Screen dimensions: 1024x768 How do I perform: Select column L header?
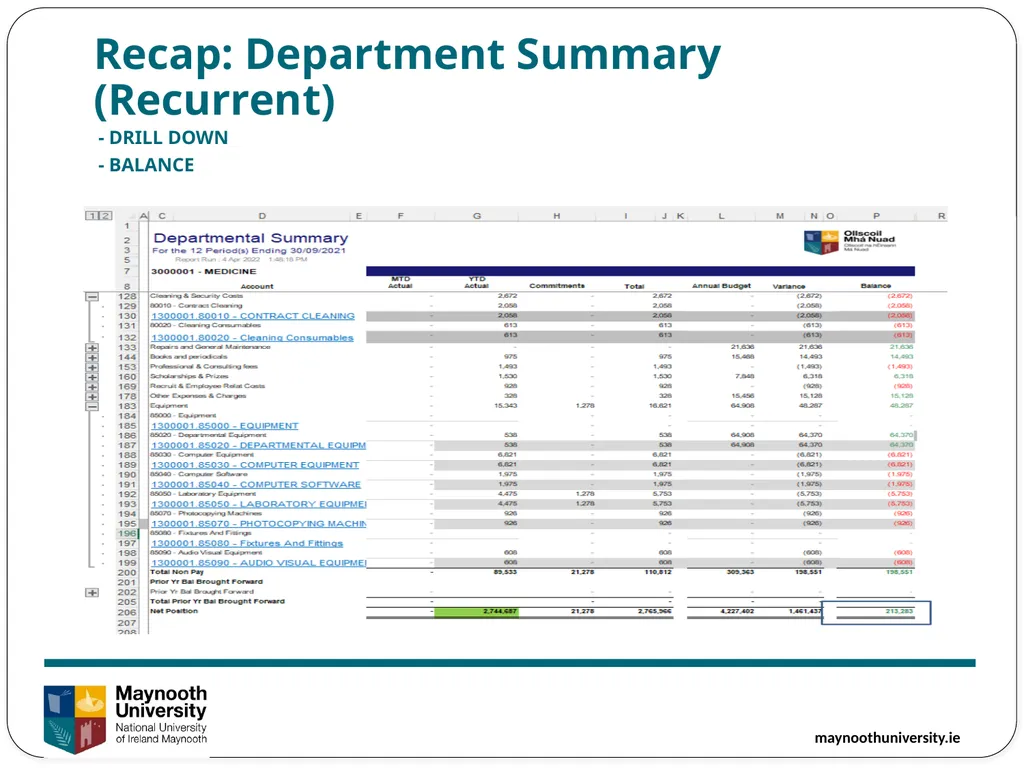(722, 216)
